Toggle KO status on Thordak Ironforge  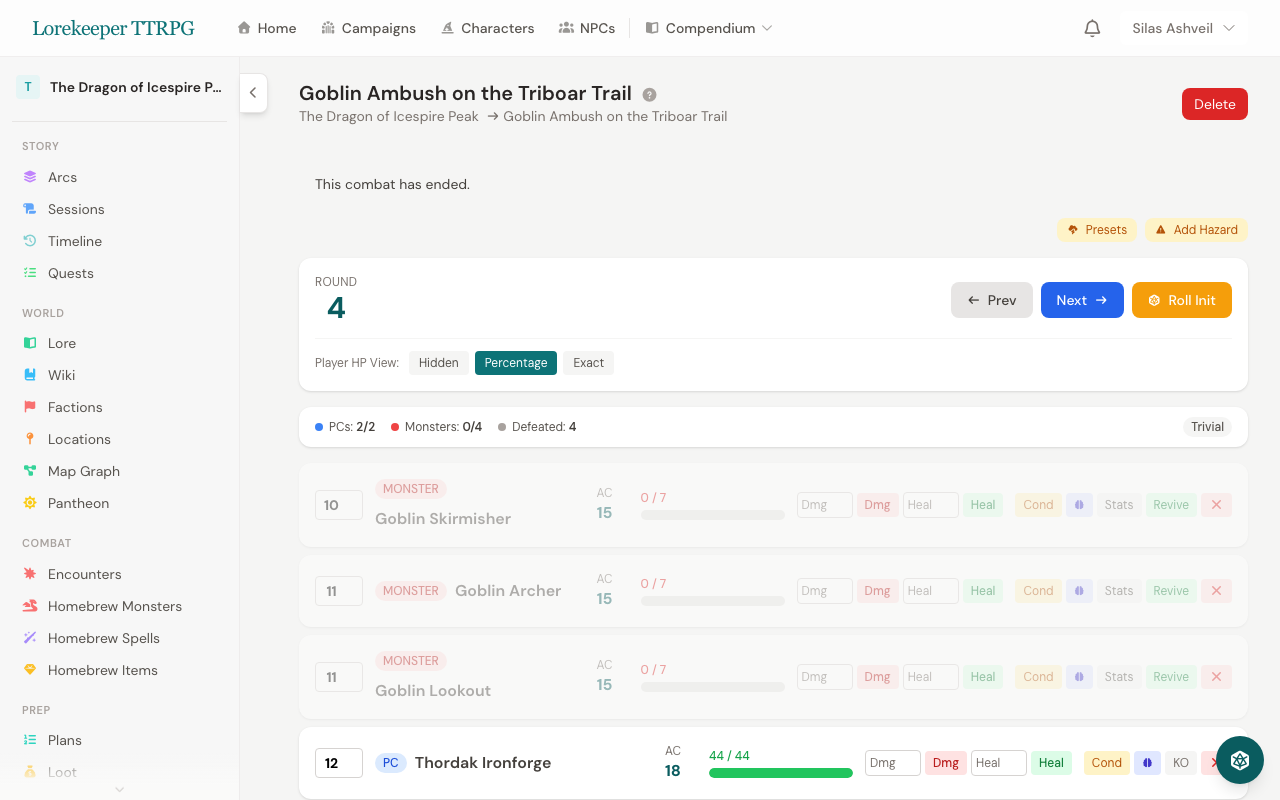1180,762
